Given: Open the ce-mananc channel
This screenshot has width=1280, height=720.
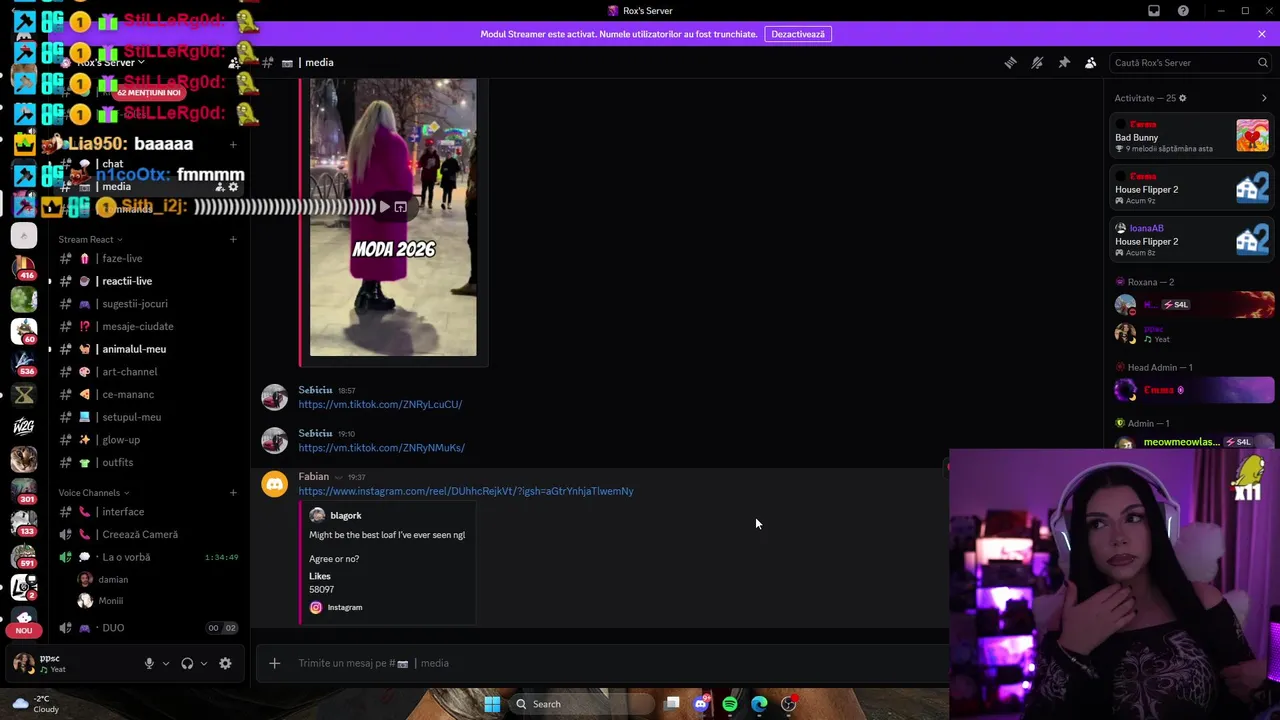Looking at the screenshot, I should tap(146, 394).
